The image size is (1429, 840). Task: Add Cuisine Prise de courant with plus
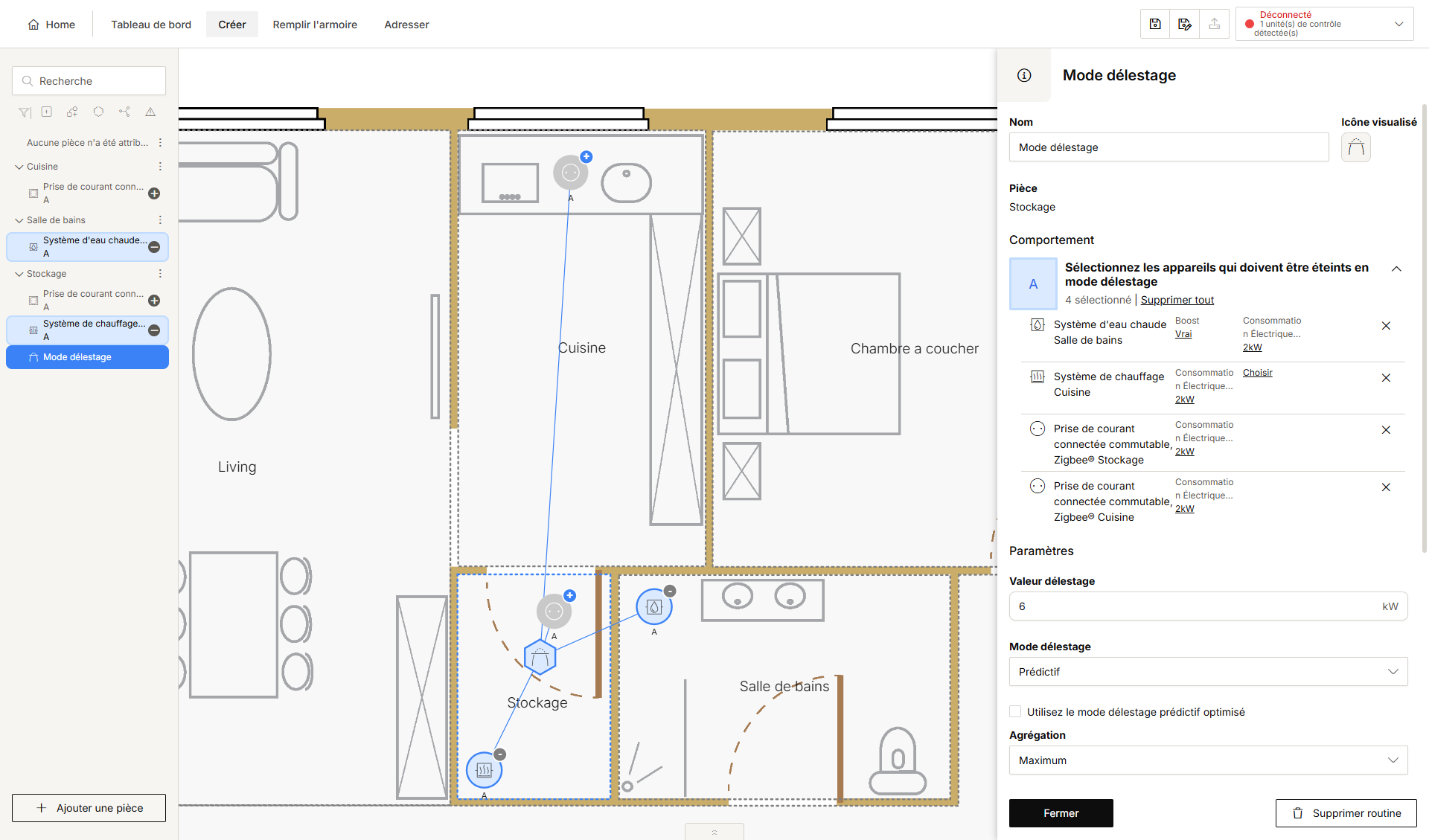click(x=154, y=193)
